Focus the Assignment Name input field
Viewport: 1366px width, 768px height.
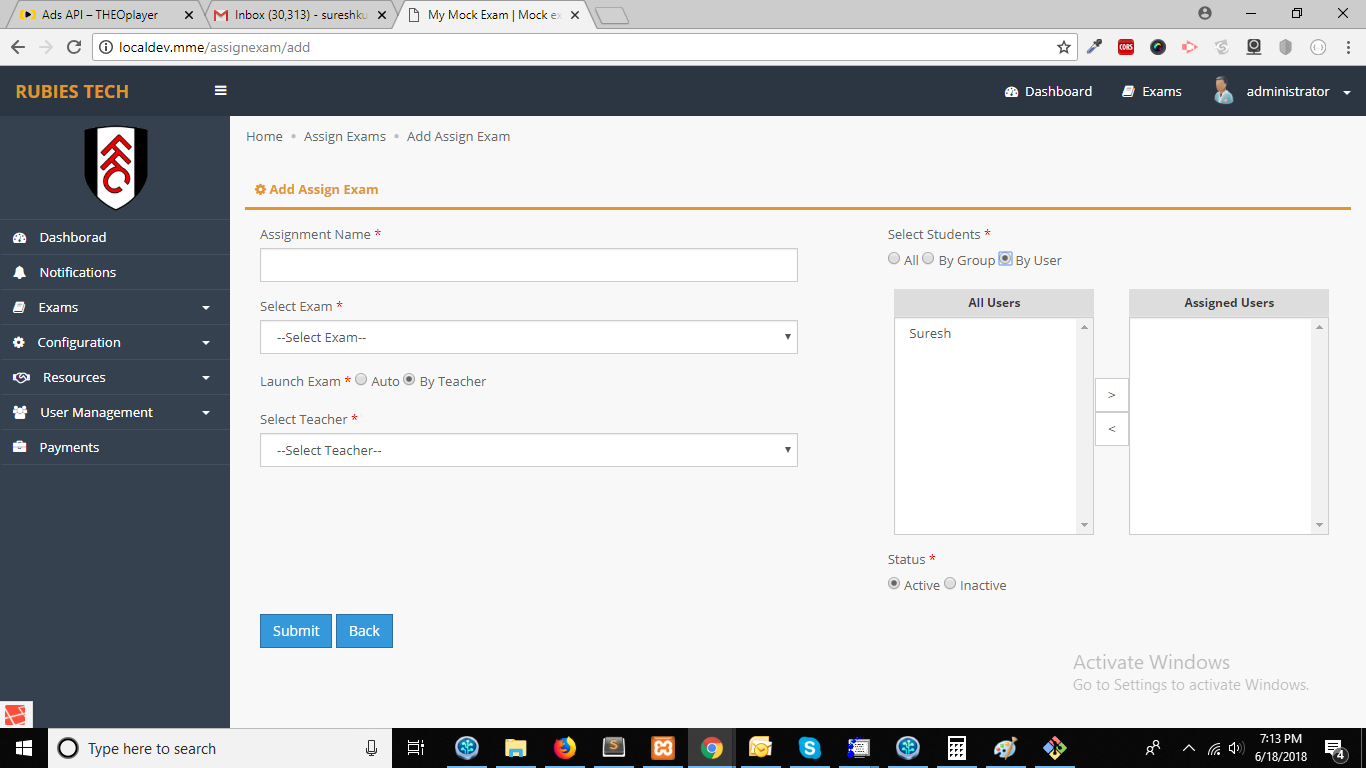(x=529, y=265)
